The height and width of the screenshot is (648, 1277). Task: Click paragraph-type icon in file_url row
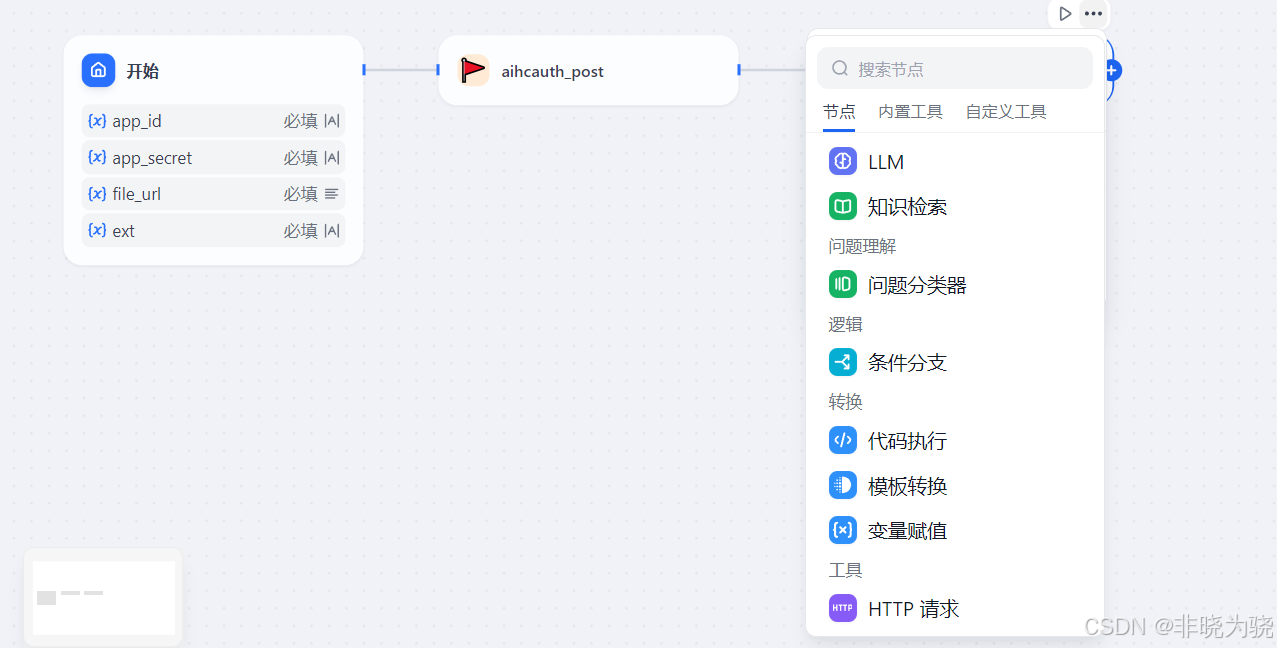[x=332, y=194]
